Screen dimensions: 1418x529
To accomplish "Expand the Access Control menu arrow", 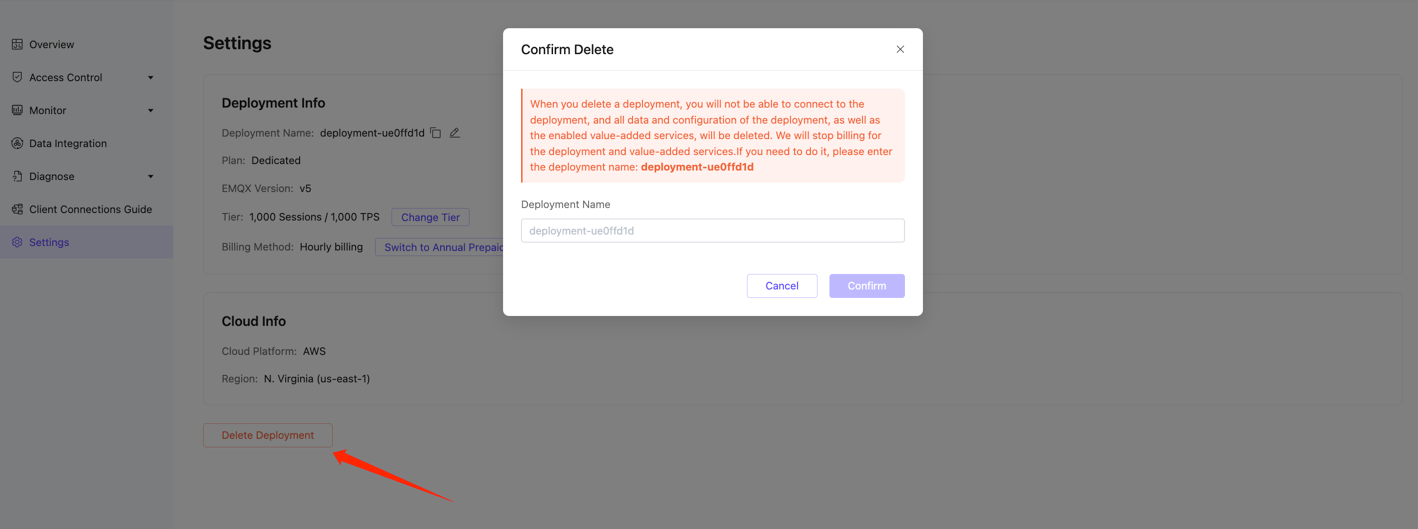I will [151, 78].
